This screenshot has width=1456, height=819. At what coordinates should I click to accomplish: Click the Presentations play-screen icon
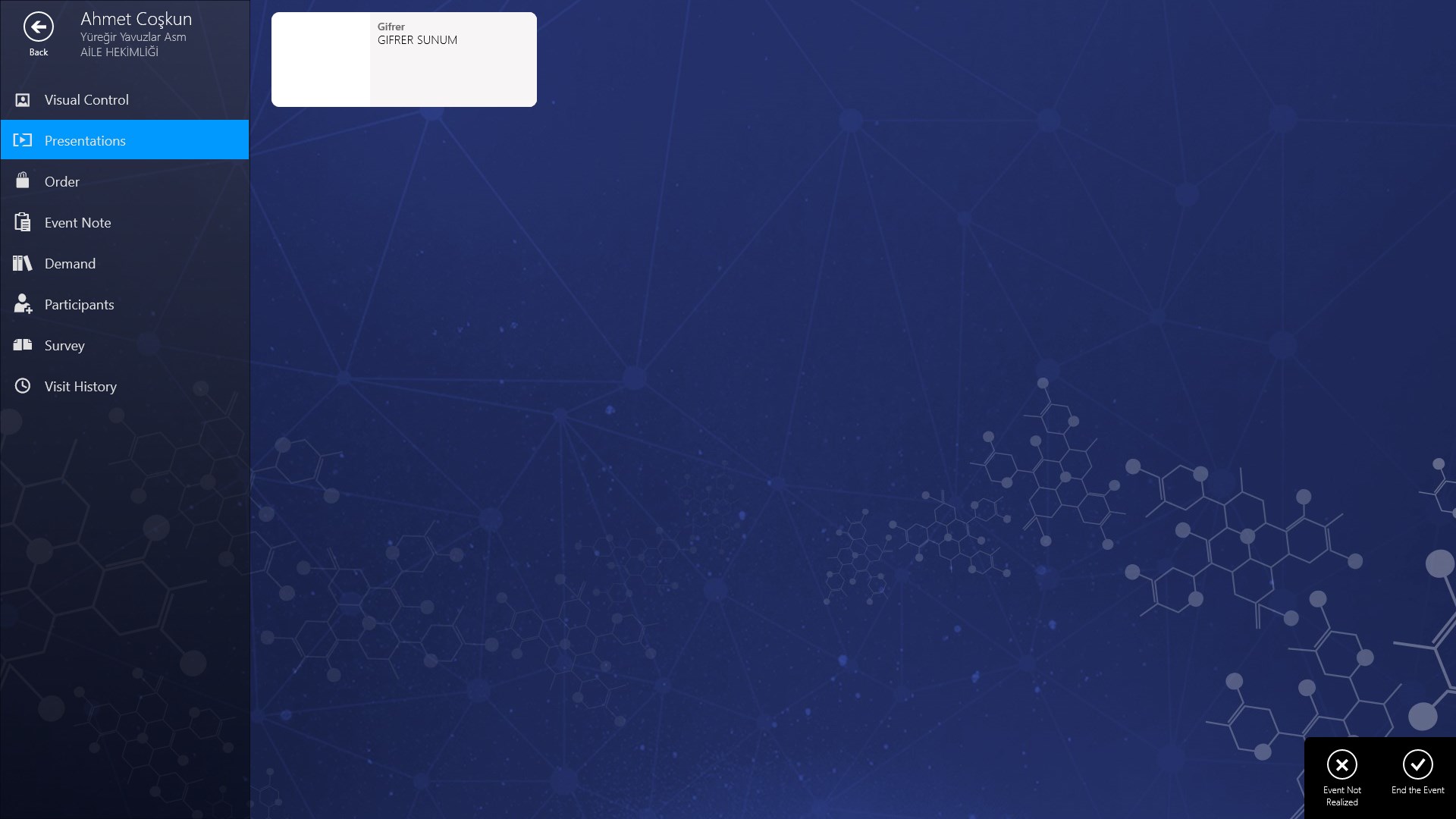pos(23,140)
